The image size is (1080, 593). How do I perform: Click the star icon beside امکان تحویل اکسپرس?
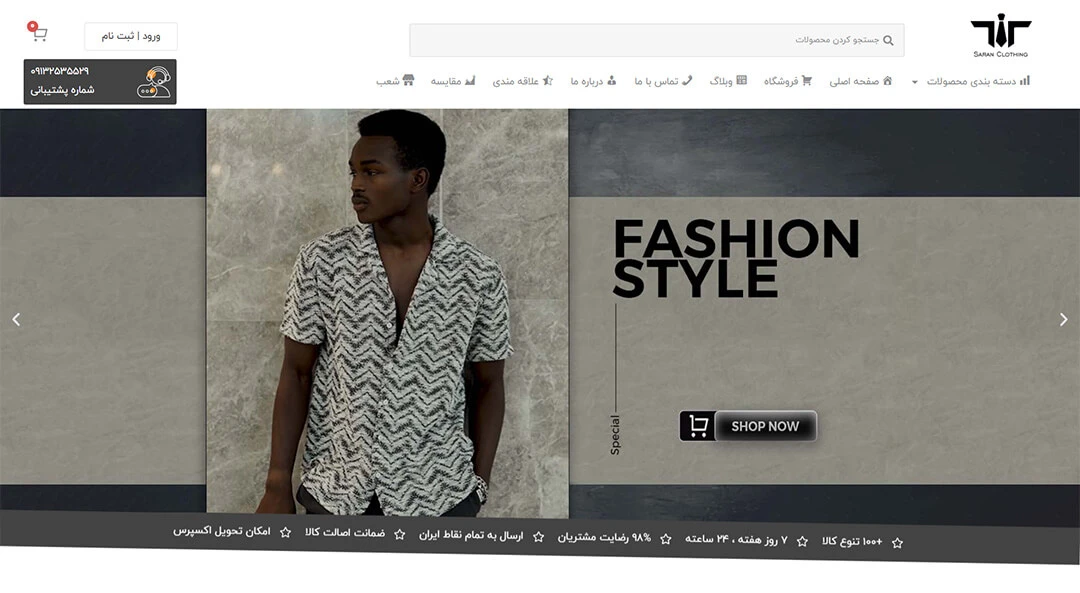[285, 533]
